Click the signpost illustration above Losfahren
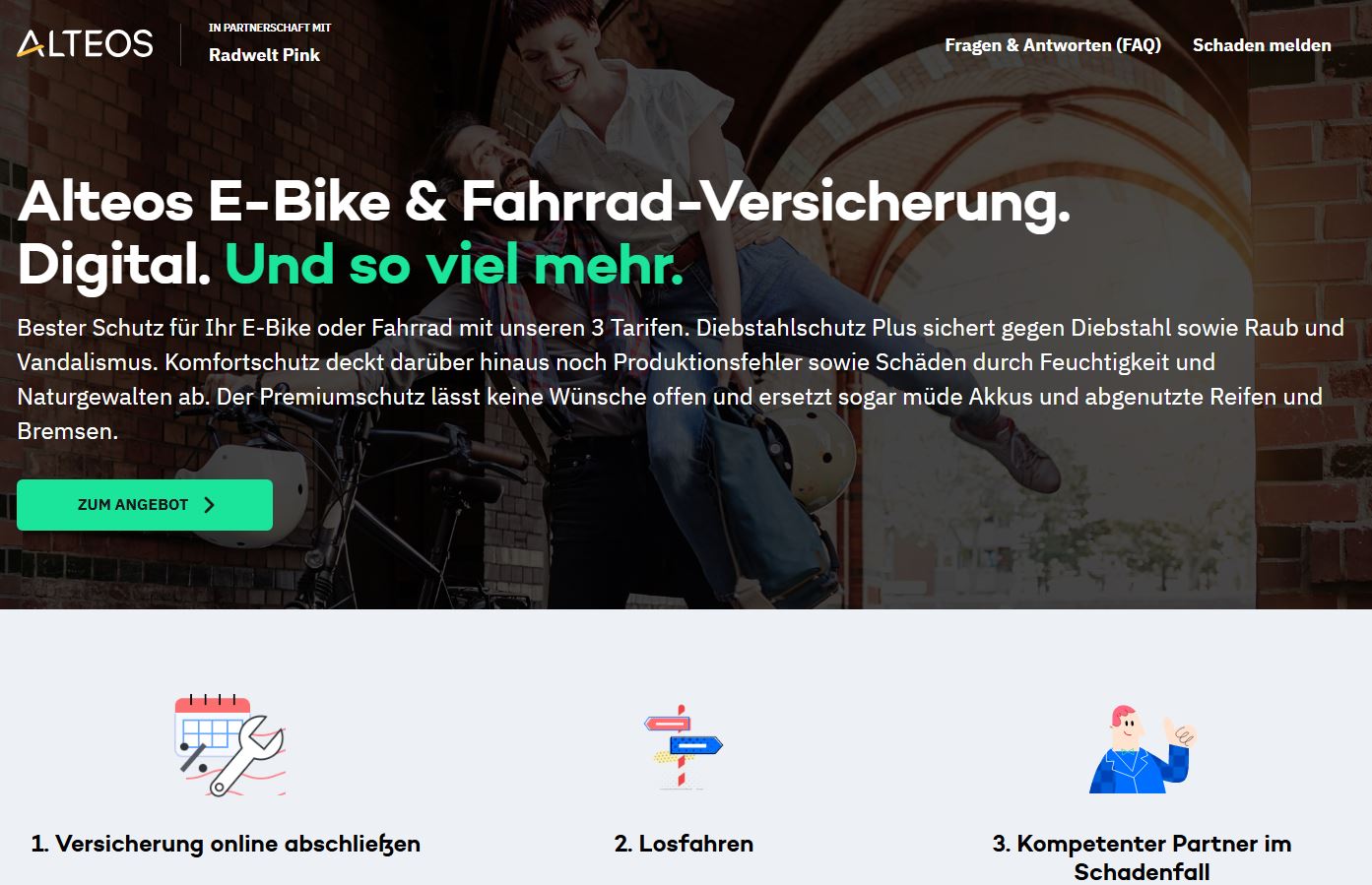 [x=683, y=747]
